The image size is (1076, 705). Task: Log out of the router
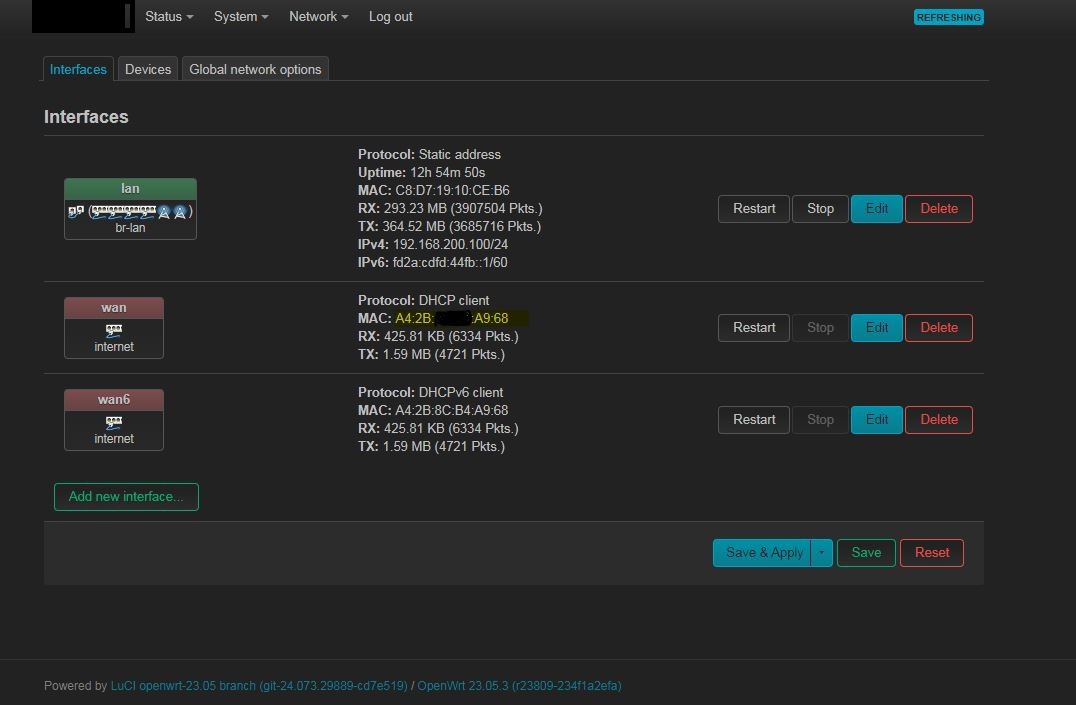click(x=390, y=17)
